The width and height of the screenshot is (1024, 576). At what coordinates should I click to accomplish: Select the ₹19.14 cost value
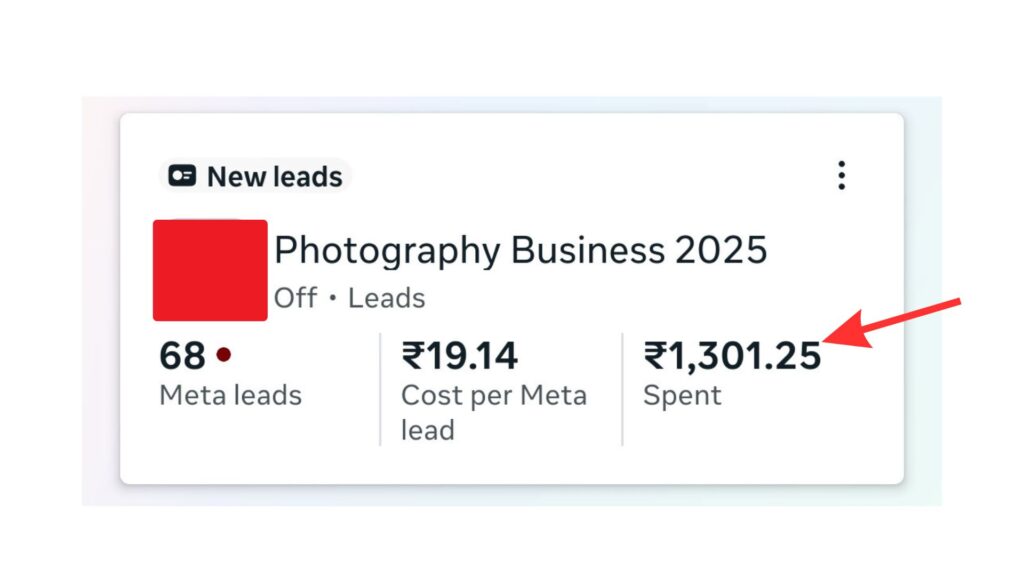click(x=459, y=356)
